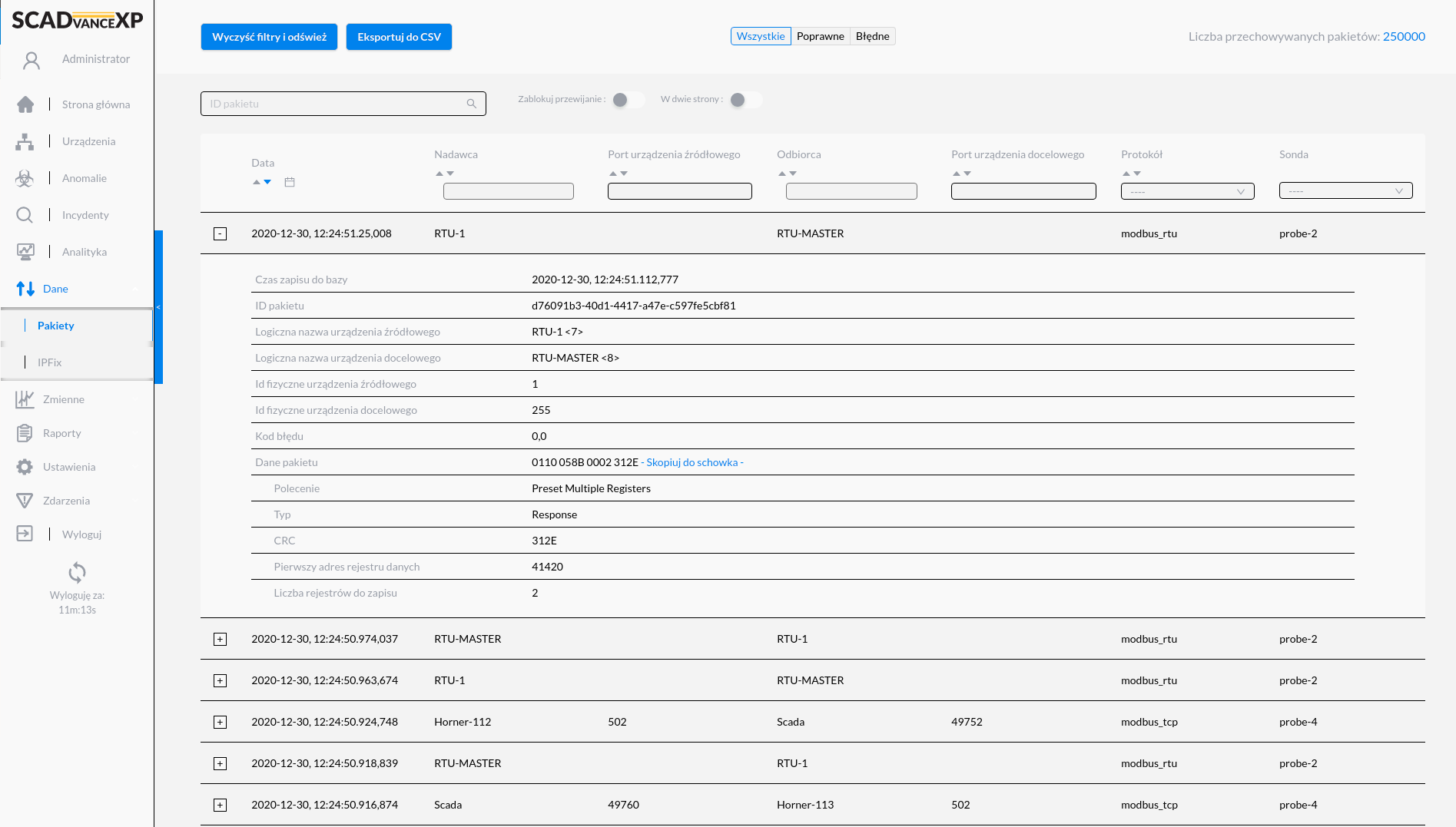1456x827 pixels.
Task: Open the IPFix submenu item
Action: click(x=50, y=362)
